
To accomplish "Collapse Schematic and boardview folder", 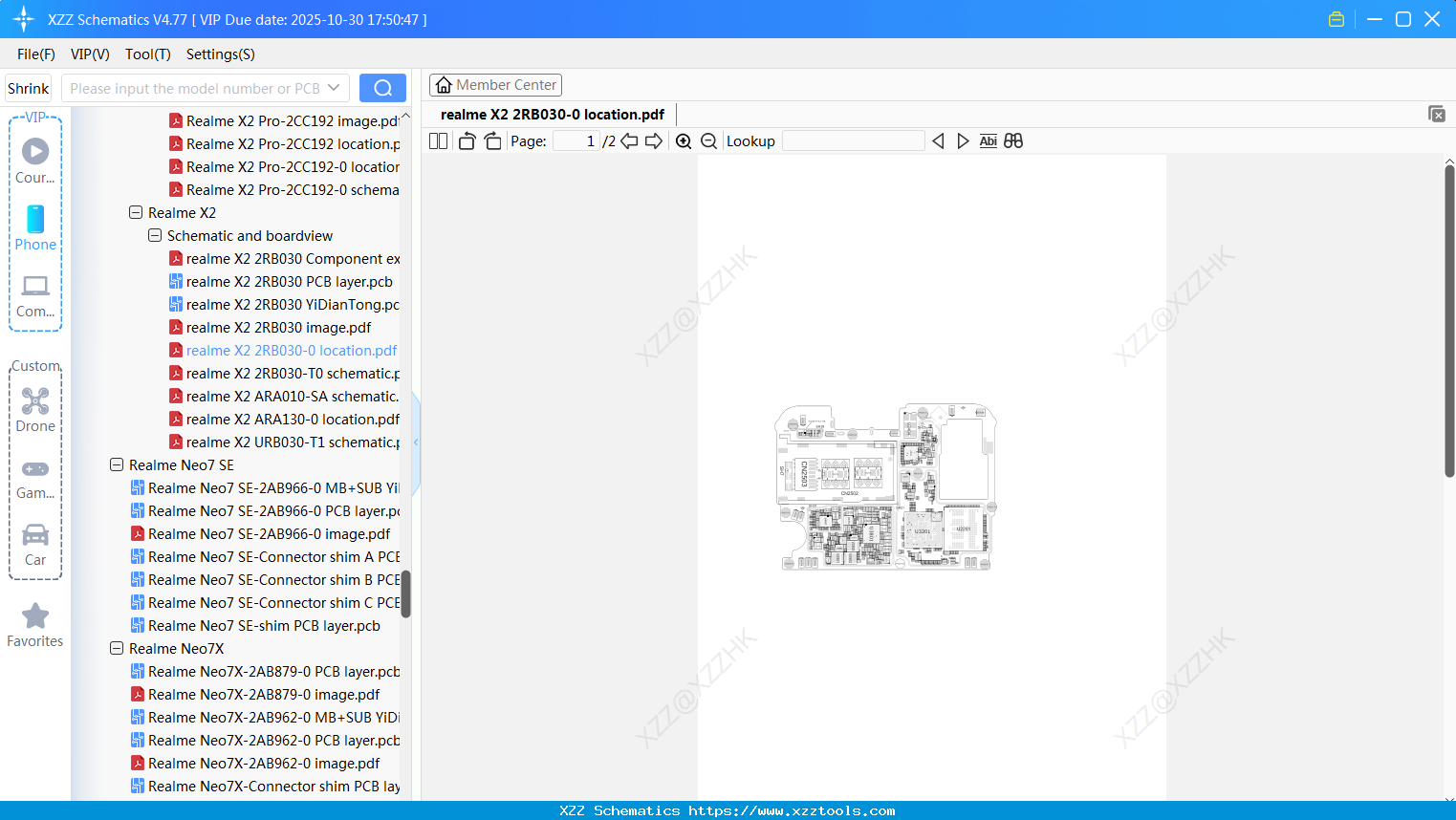I will 155,235.
